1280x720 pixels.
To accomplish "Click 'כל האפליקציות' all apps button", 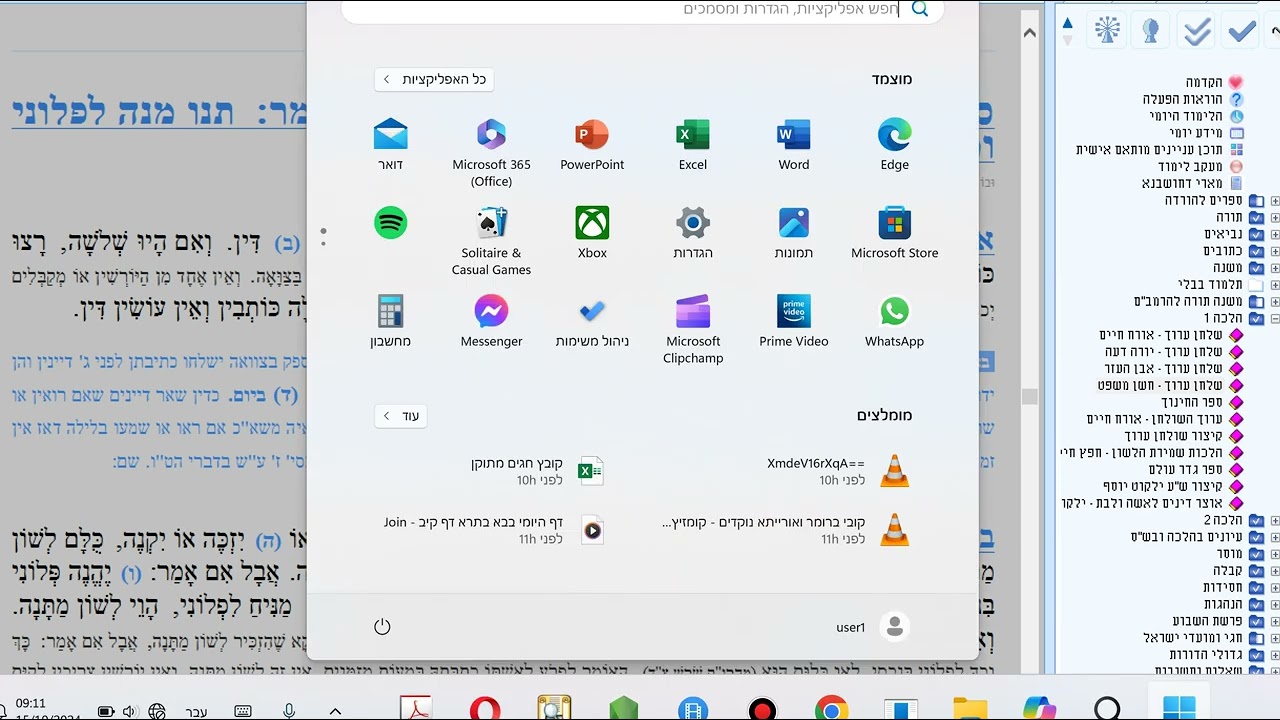I will coord(434,79).
